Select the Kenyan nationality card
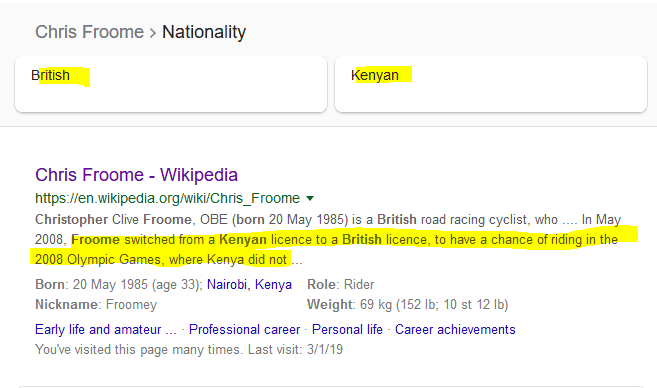This screenshot has width=657, height=388. pos(491,84)
